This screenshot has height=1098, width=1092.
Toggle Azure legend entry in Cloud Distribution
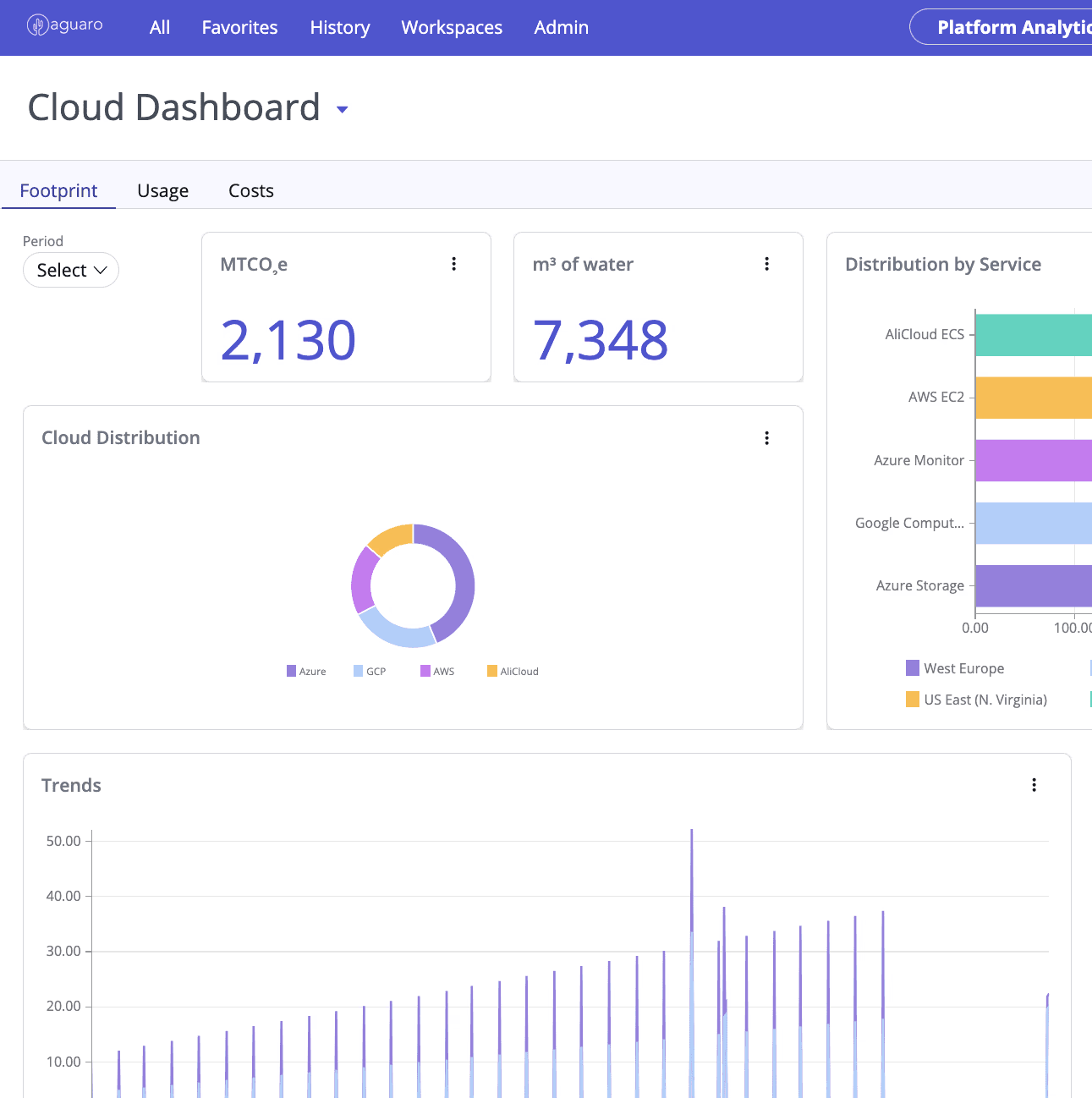point(306,671)
